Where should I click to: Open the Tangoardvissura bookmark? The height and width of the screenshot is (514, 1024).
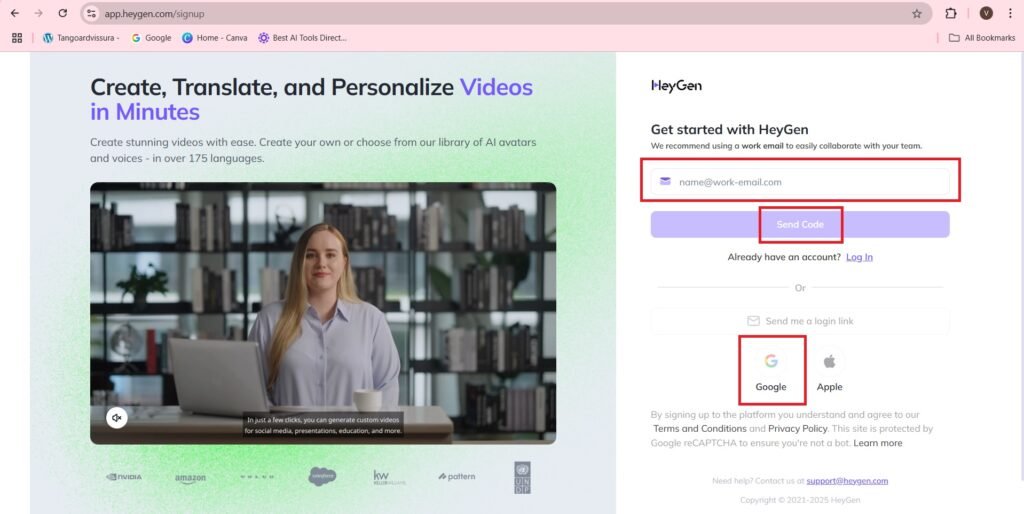click(x=81, y=38)
